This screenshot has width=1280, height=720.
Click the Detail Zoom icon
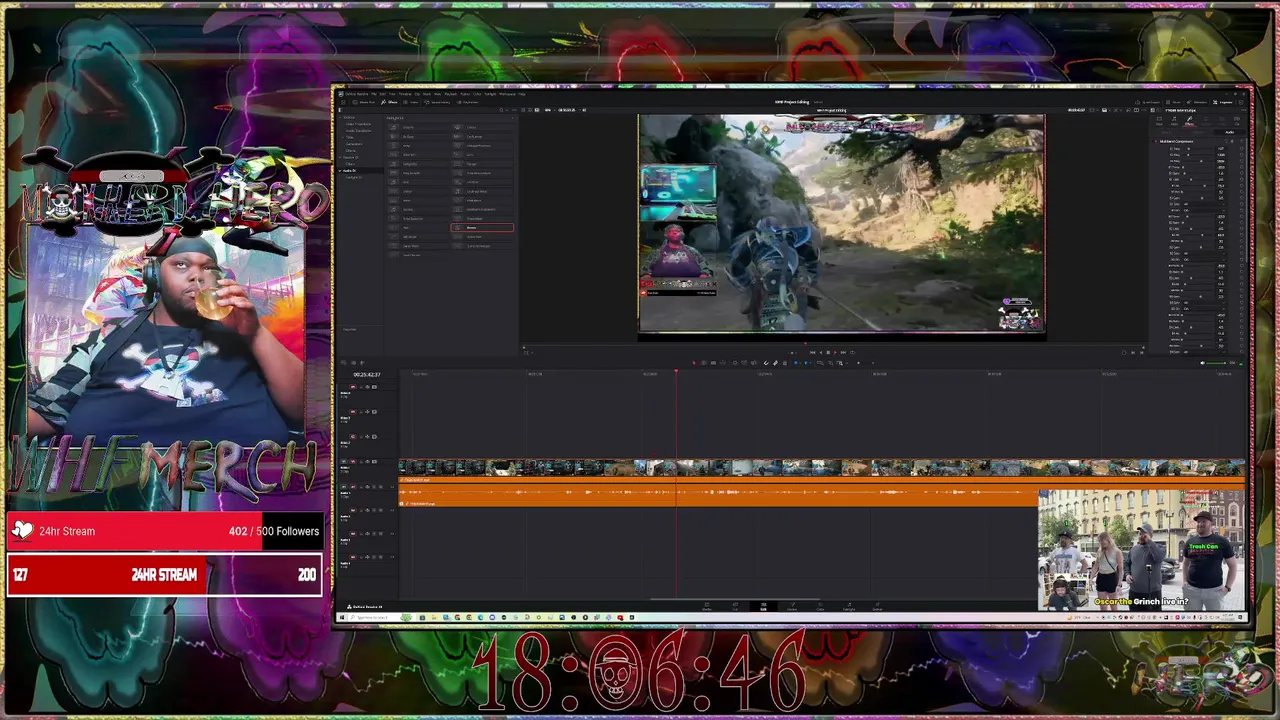[830, 362]
